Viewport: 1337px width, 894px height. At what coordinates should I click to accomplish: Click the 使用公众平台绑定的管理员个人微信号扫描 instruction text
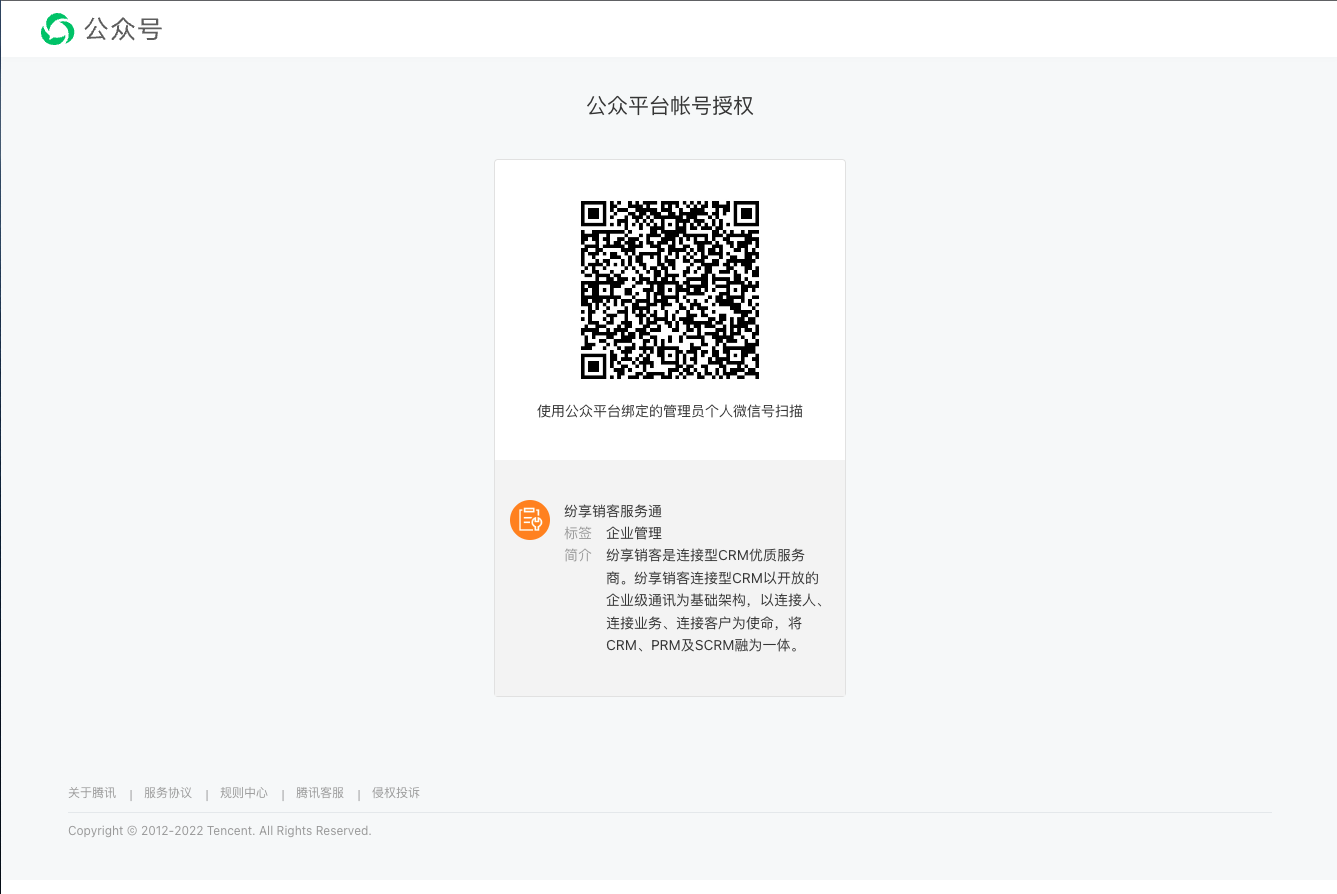[670, 411]
